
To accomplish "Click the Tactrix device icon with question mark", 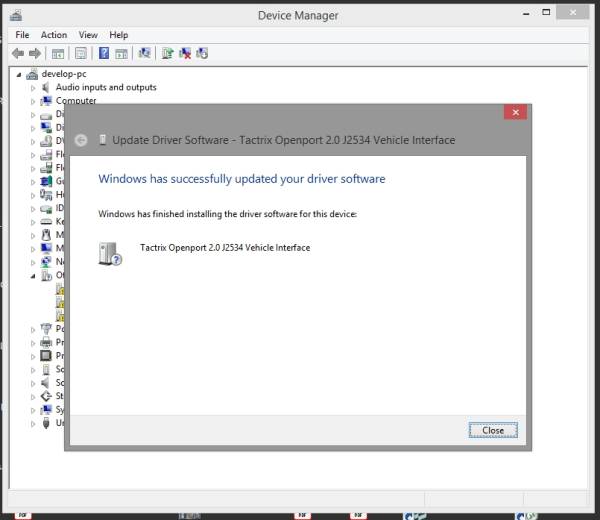I will click(110, 254).
